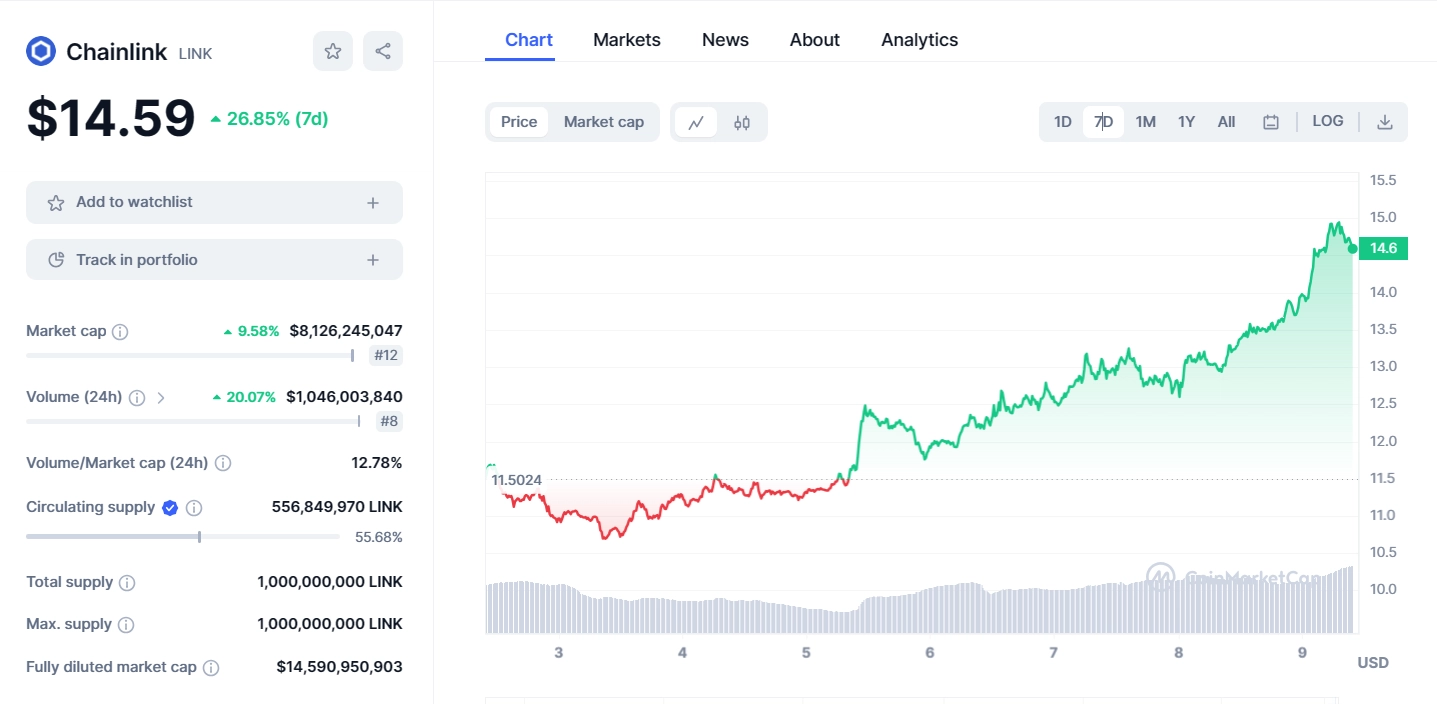Switch to the Markets tab
The image size is (1437, 704).
(626, 39)
